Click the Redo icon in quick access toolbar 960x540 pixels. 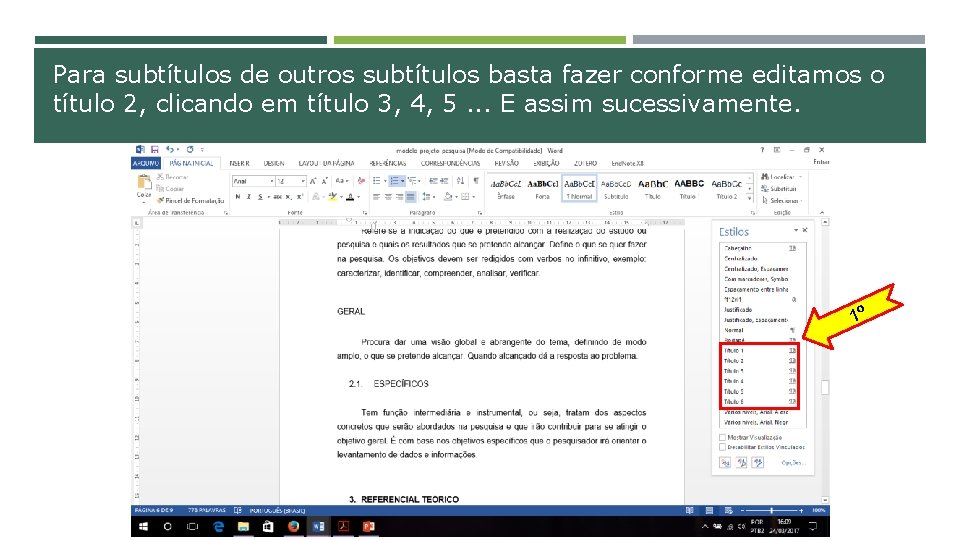click(190, 149)
